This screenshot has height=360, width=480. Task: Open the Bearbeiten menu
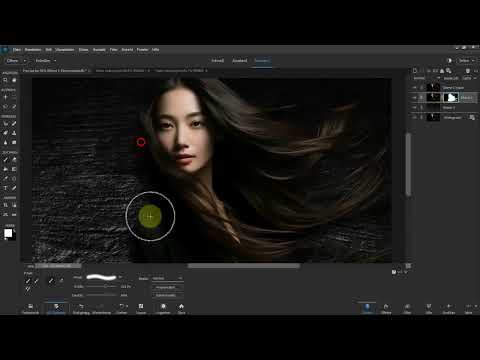tap(33, 50)
